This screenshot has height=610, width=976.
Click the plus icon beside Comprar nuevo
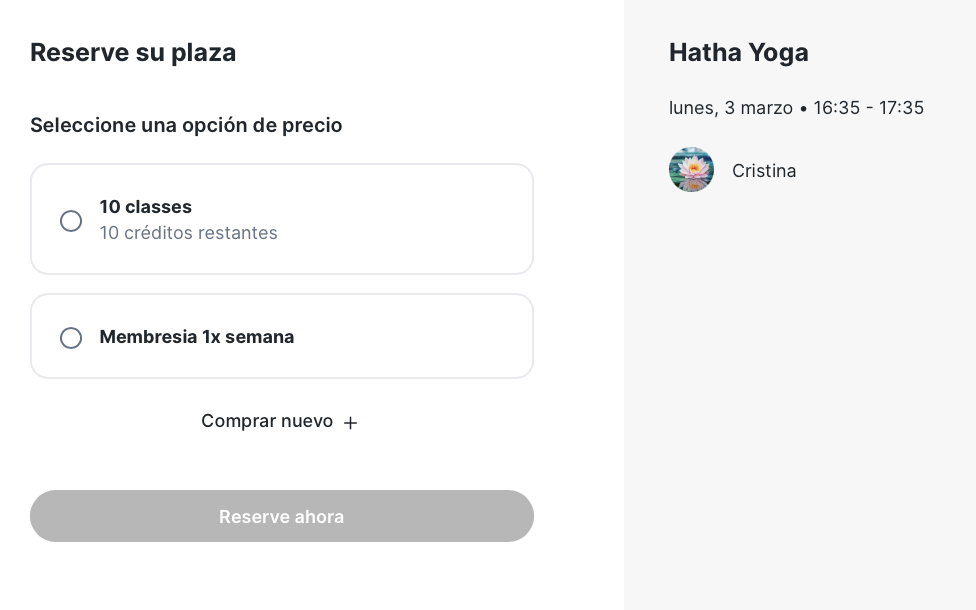pos(350,423)
